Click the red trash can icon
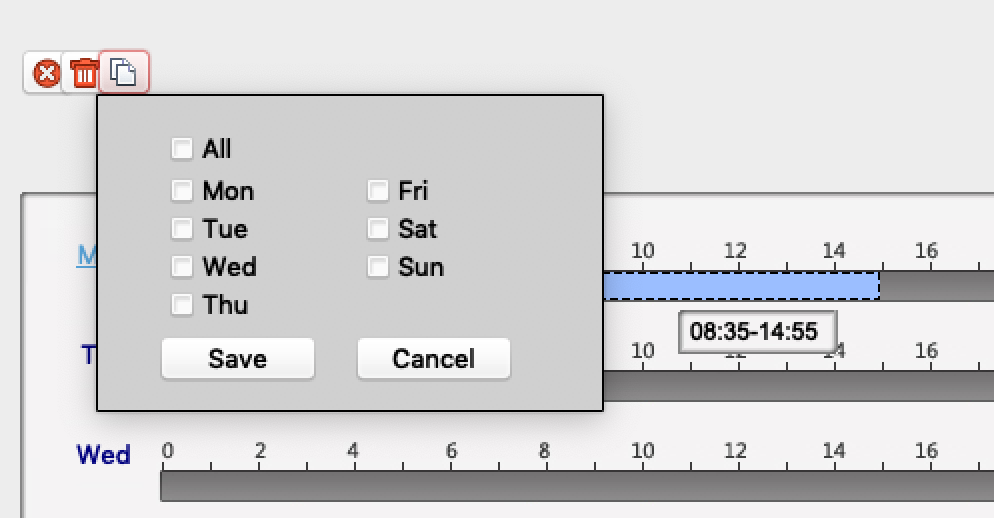 pos(85,73)
